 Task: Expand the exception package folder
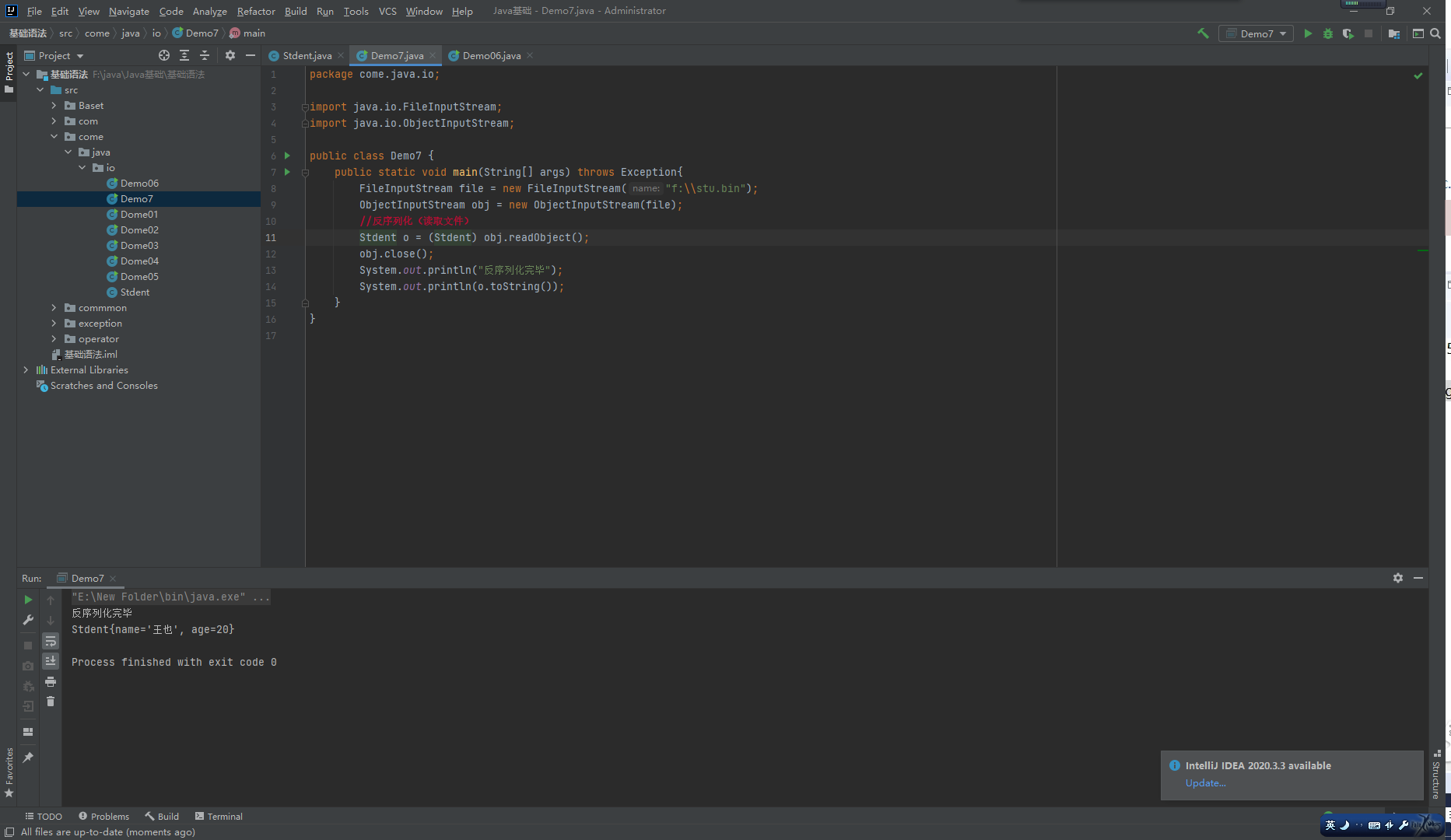(54, 324)
